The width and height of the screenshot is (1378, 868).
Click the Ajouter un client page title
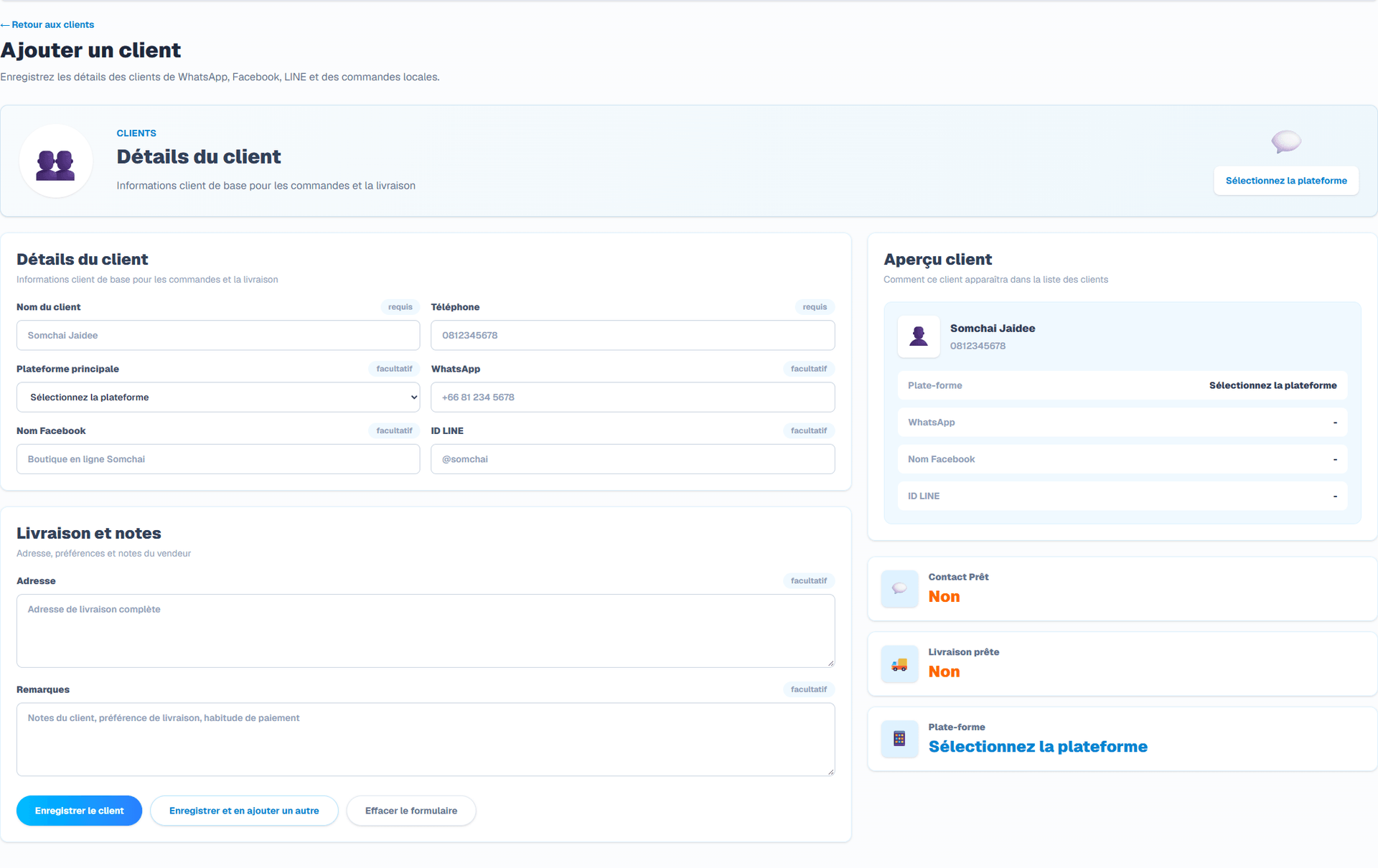click(x=90, y=50)
